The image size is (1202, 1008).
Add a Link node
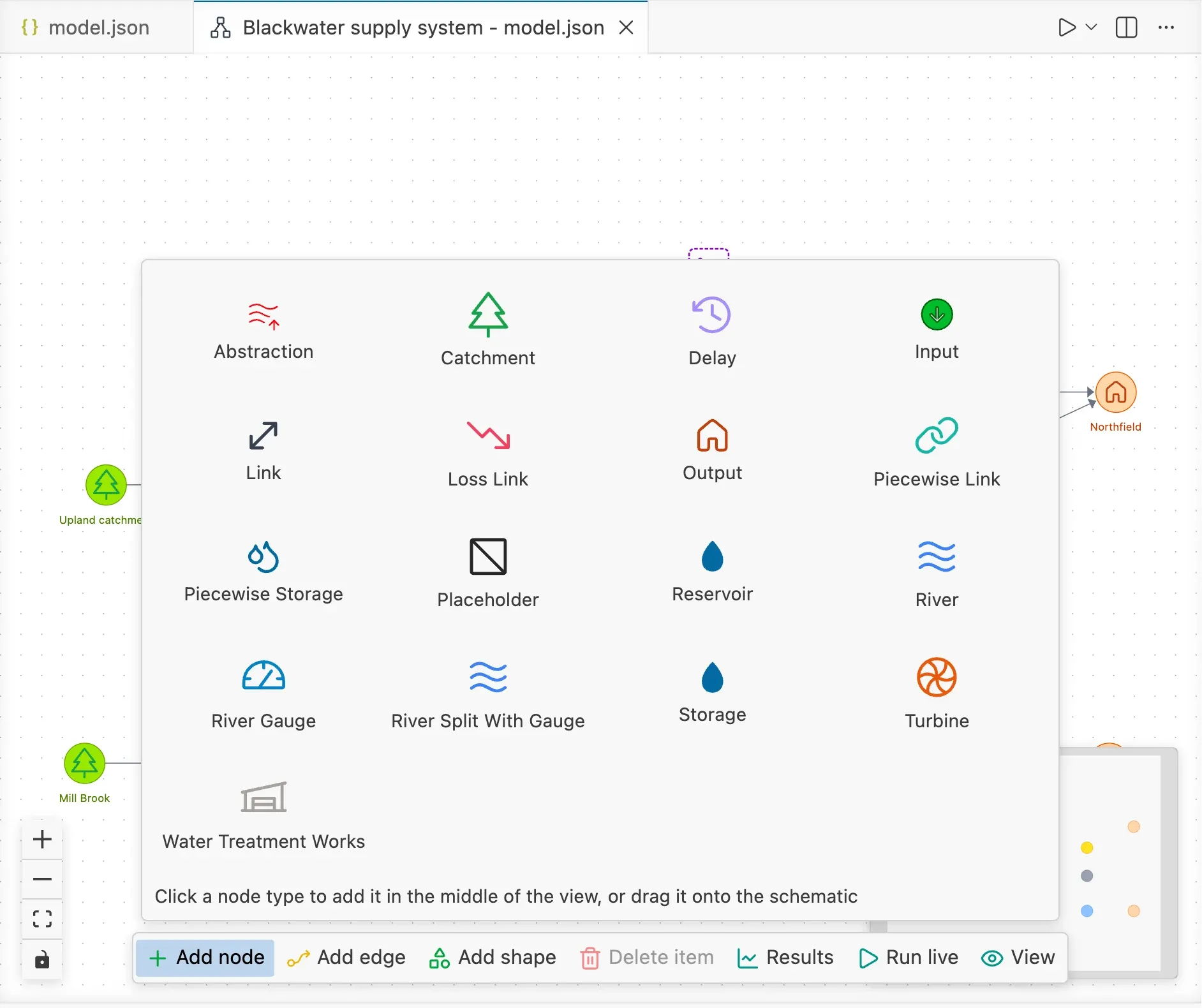[263, 452]
